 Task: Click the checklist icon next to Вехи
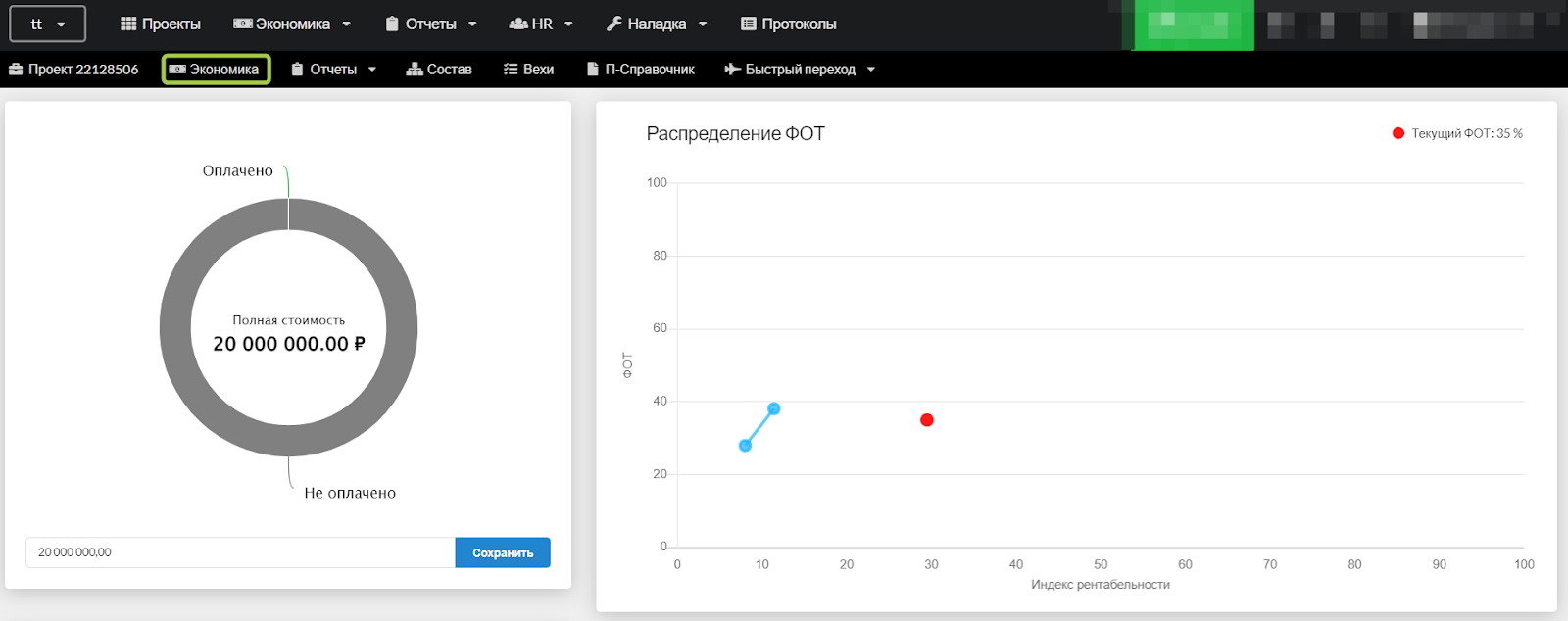(x=511, y=70)
